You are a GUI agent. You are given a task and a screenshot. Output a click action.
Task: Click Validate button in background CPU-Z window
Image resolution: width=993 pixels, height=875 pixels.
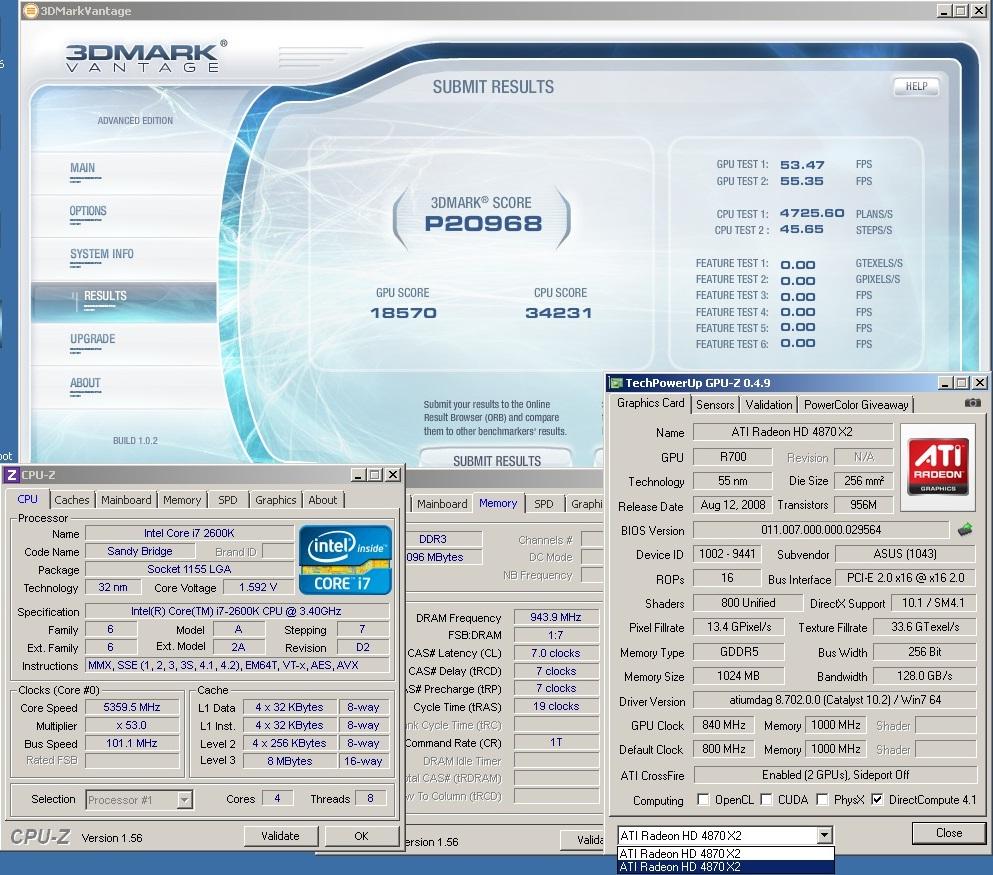(582, 840)
